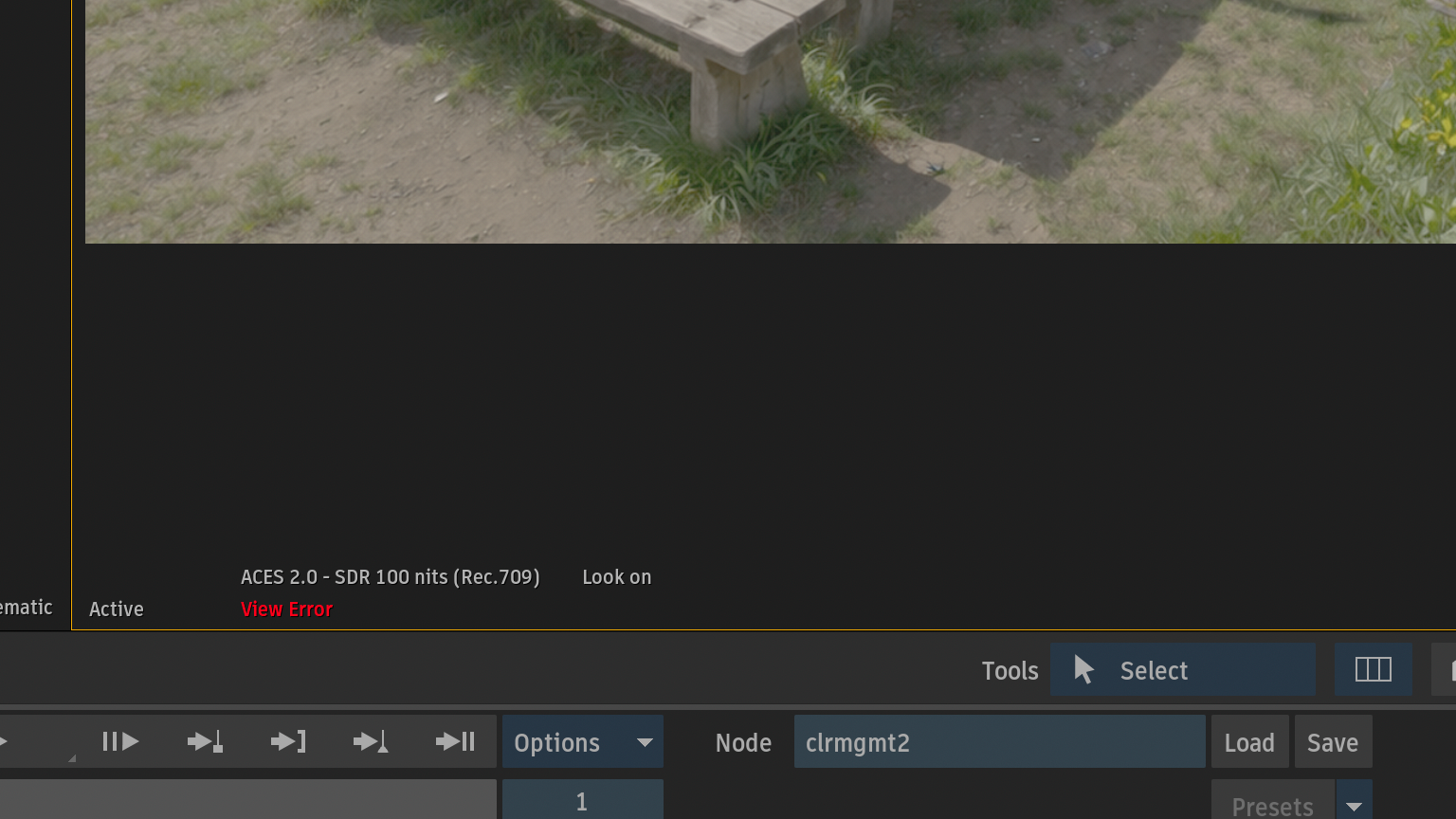Jump to next keyframe with arrow-square icon
This screenshot has width=1456, height=819.
(205, 741)
